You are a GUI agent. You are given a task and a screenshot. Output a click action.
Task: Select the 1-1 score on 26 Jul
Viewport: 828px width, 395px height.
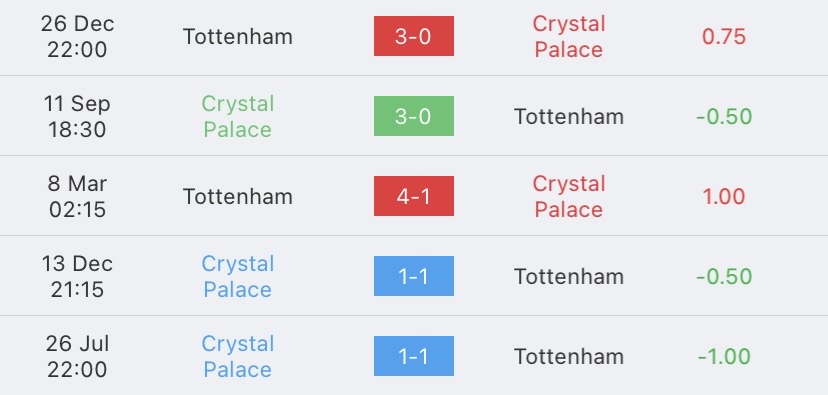click(413, 356)
